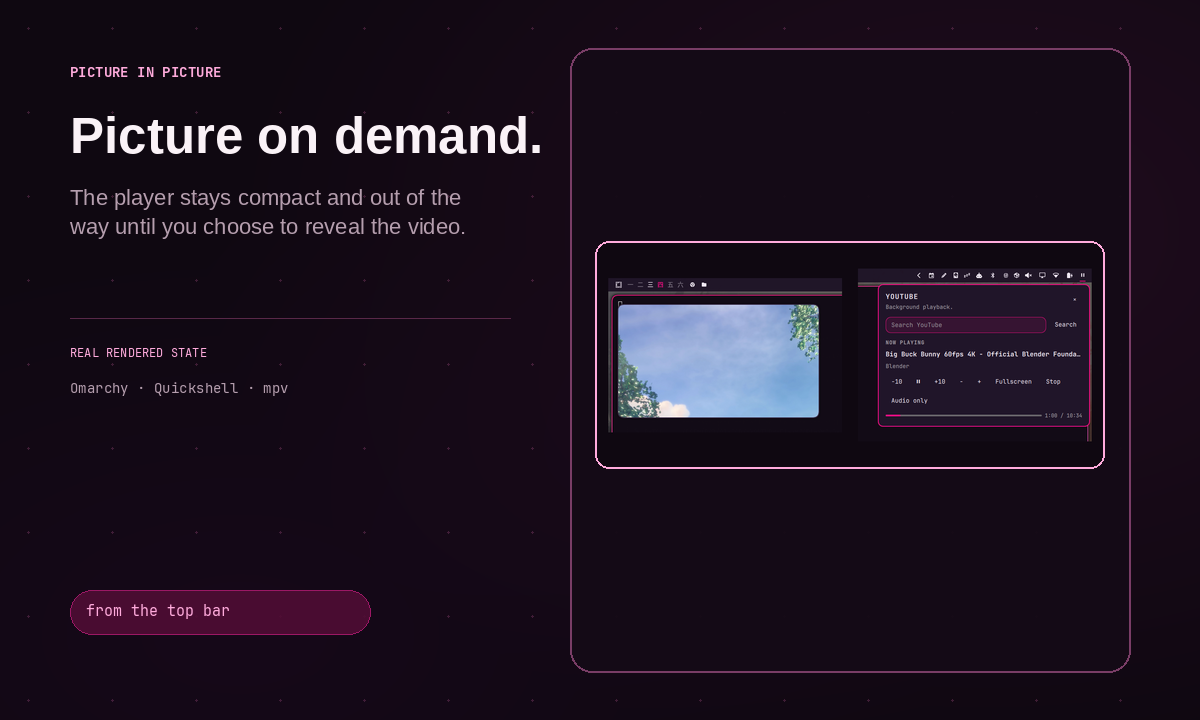Click the 'from the top bar' pill

[220, 612]
